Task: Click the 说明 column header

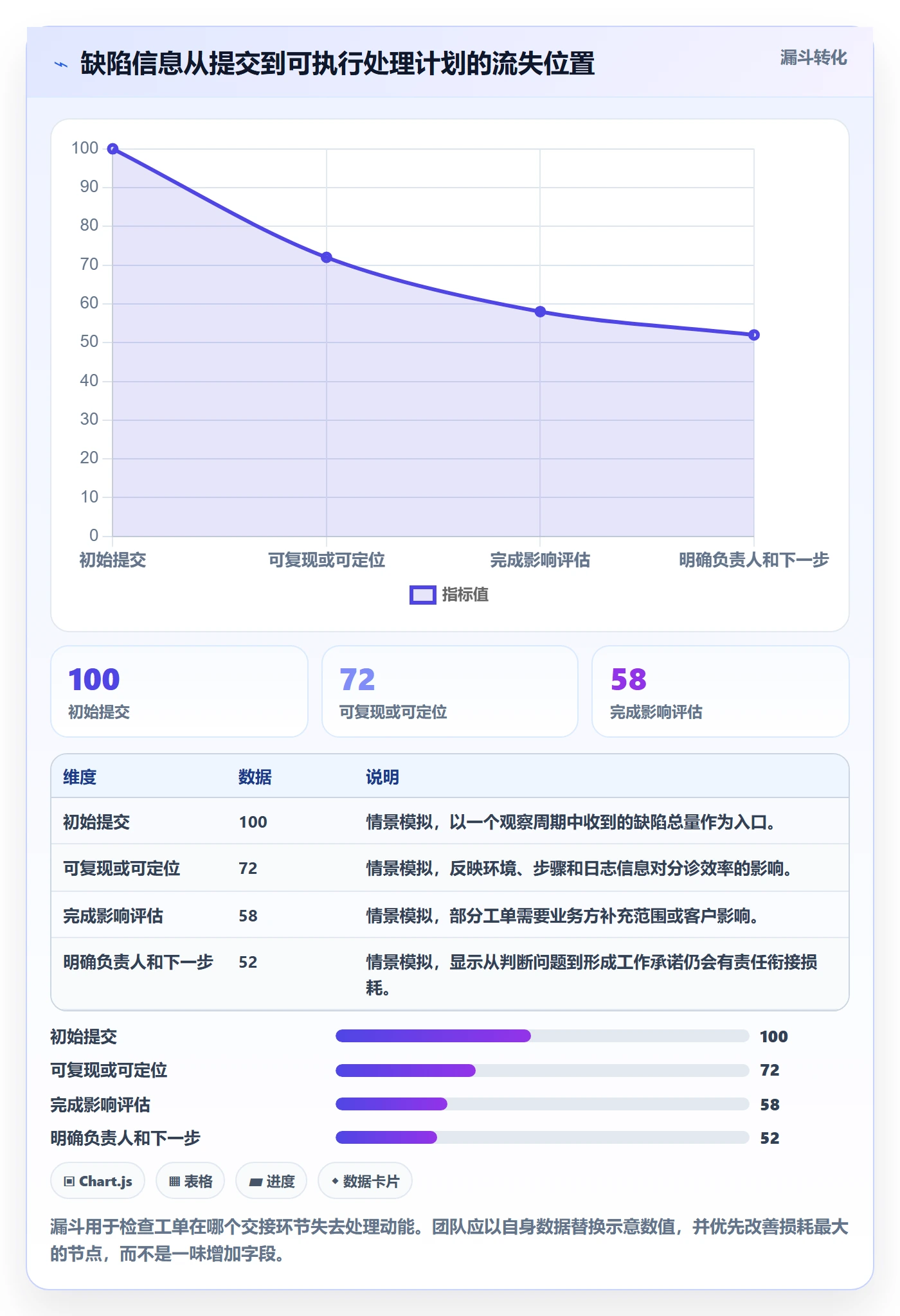Action: [x=382, y=778]
